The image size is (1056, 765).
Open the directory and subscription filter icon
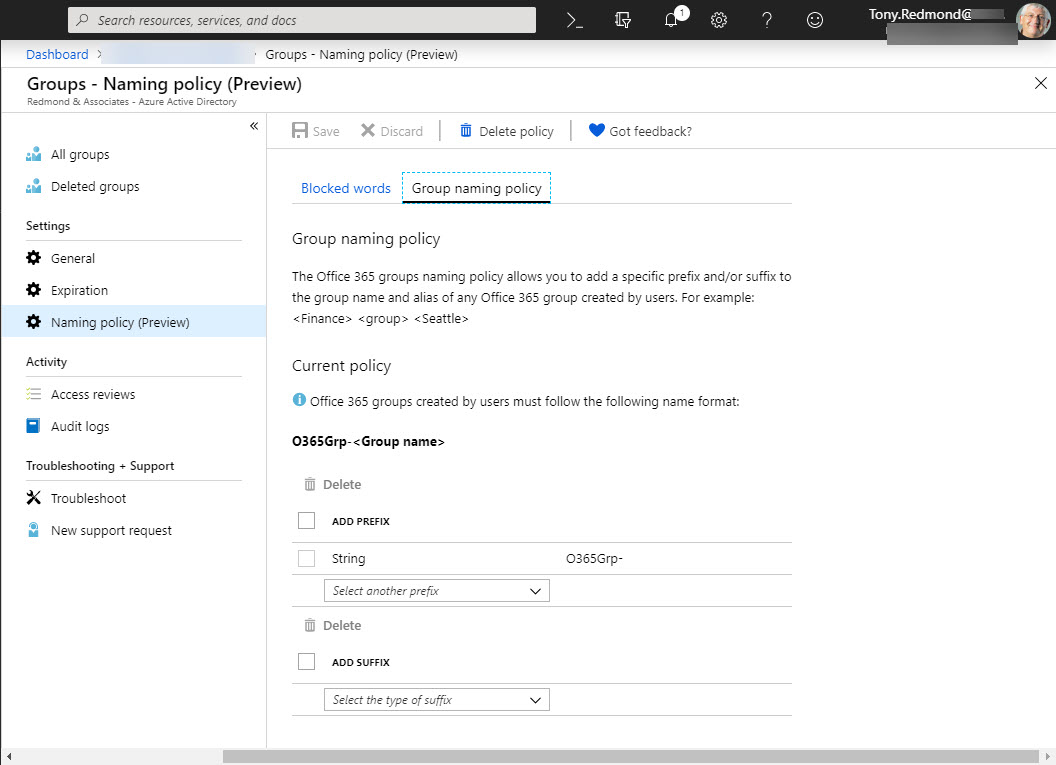[624, 20]
